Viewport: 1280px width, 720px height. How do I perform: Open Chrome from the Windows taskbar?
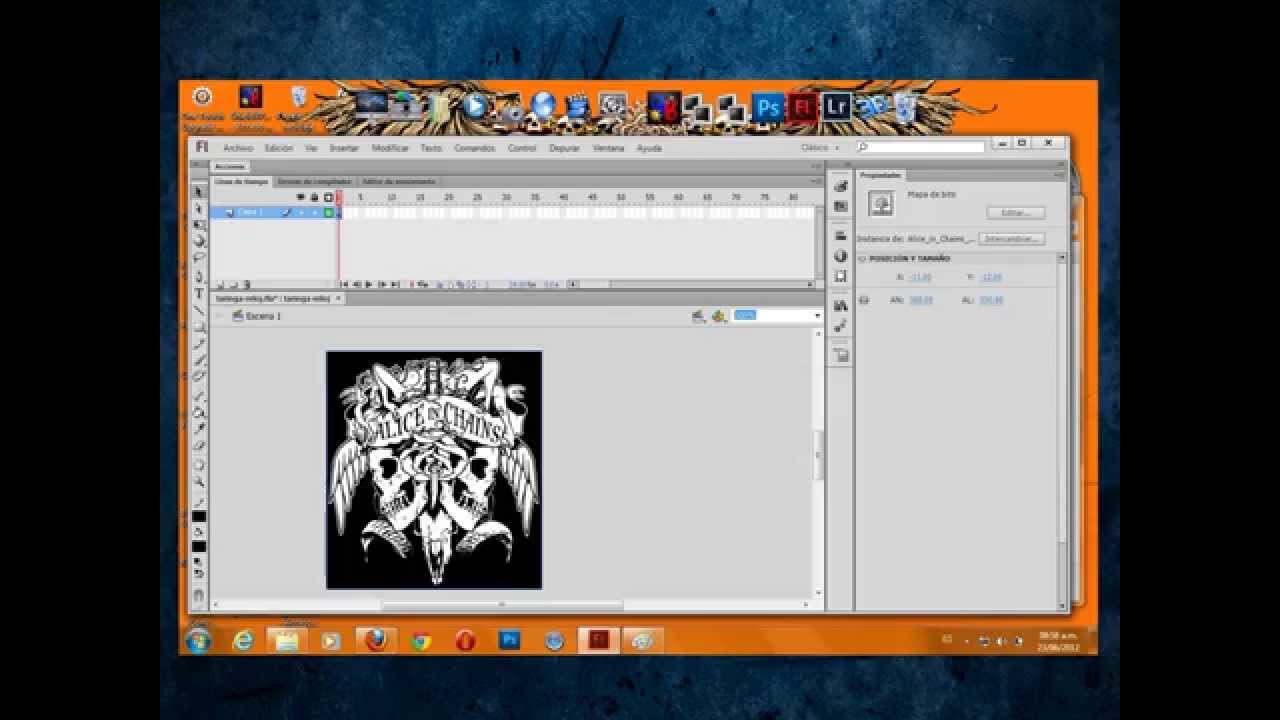click(x=421, y=640)
